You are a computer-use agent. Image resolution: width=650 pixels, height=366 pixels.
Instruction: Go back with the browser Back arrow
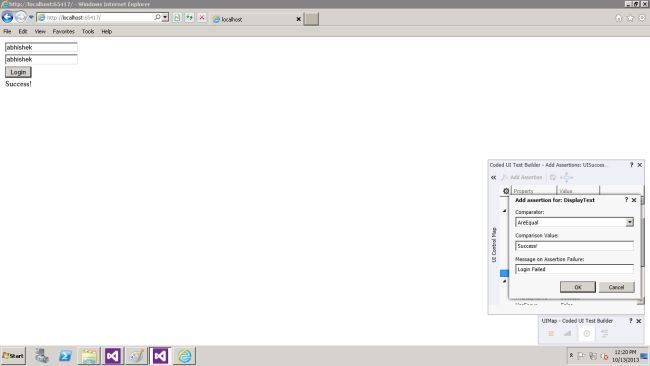point(7,17)
